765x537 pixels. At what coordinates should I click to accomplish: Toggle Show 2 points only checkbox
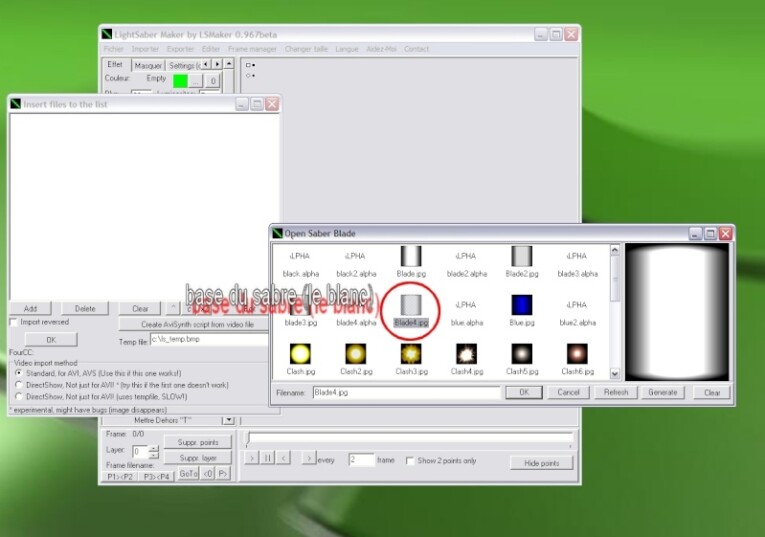point(410,460)
